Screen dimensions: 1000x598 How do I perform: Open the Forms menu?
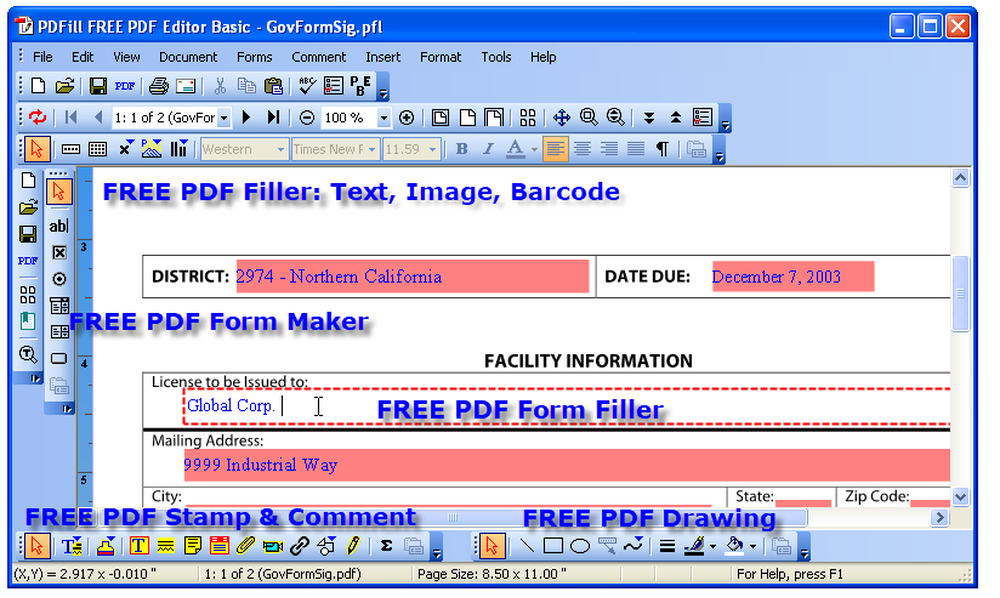tap(254, 57)
